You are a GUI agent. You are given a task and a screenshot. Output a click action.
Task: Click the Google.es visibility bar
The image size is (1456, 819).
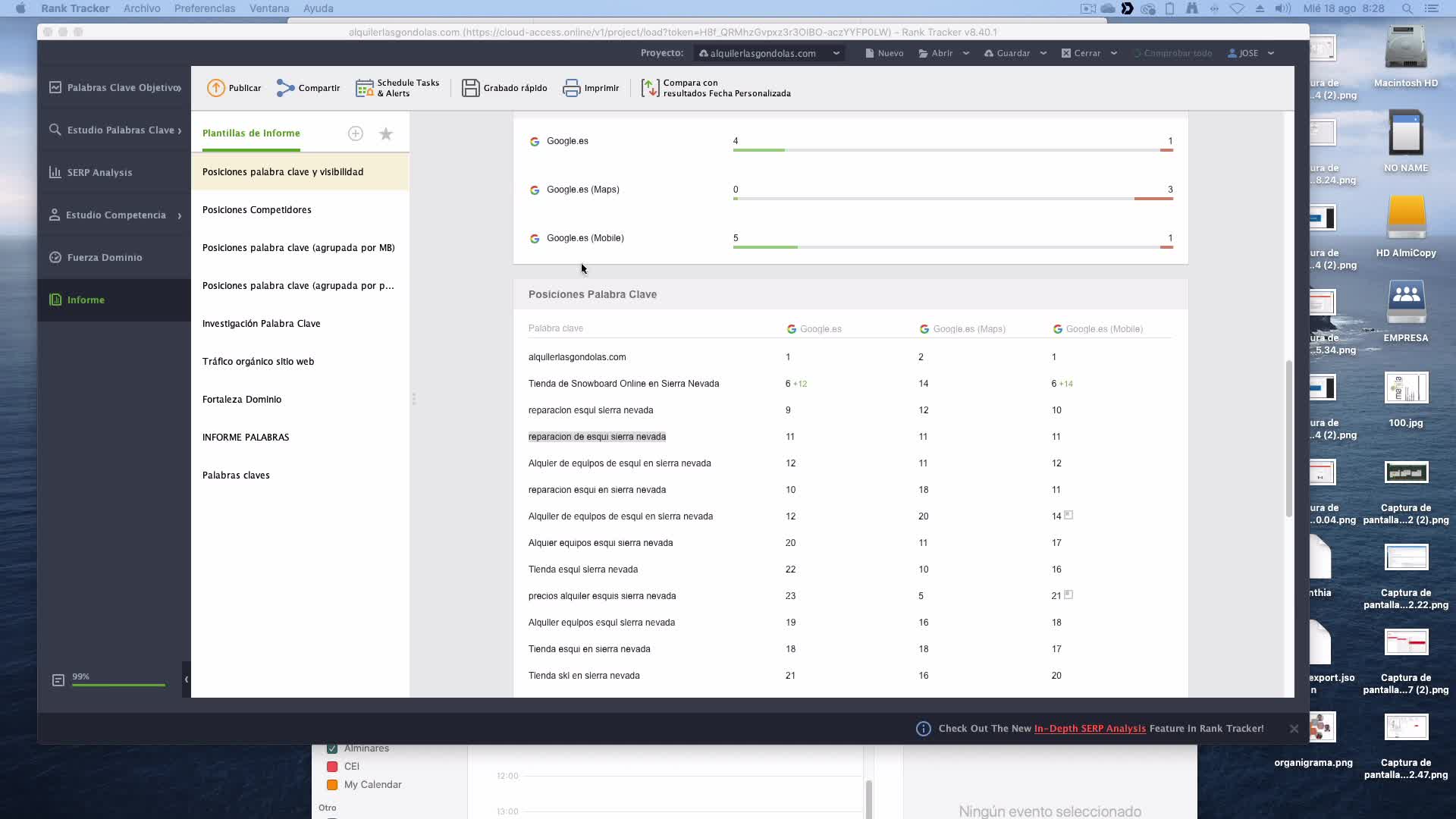pos(953,150)
